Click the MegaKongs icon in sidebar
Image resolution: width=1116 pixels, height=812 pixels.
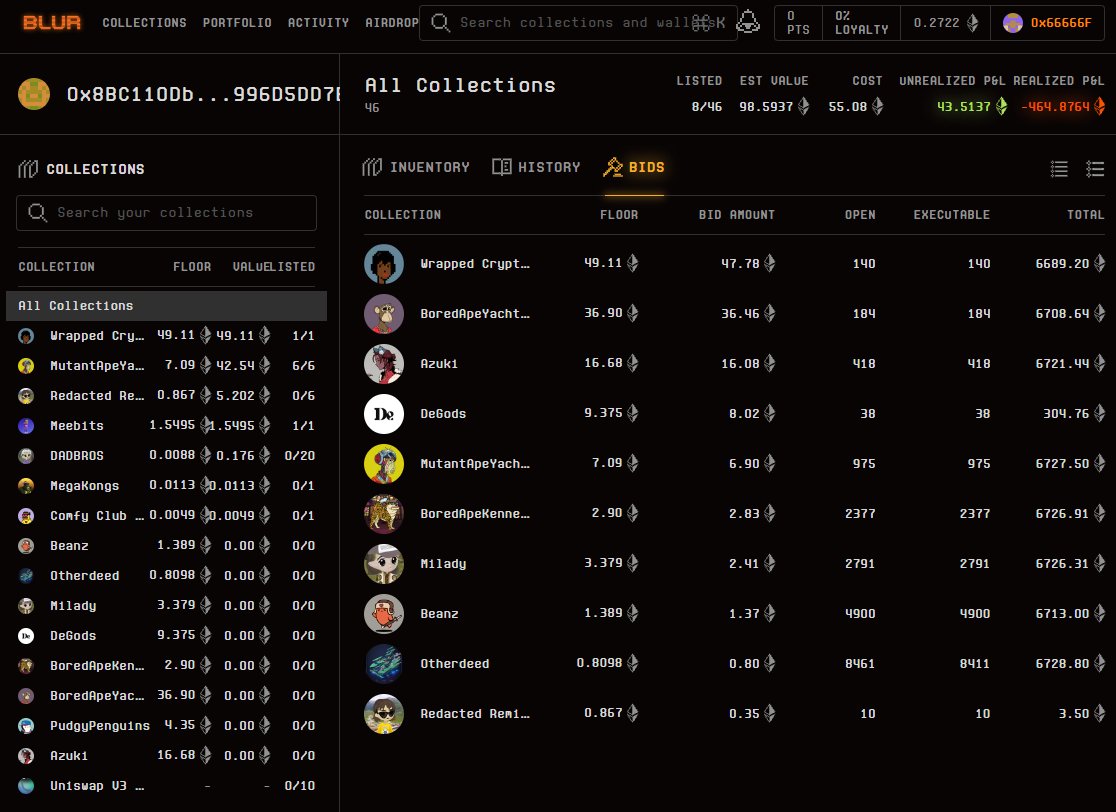(26, 485)
